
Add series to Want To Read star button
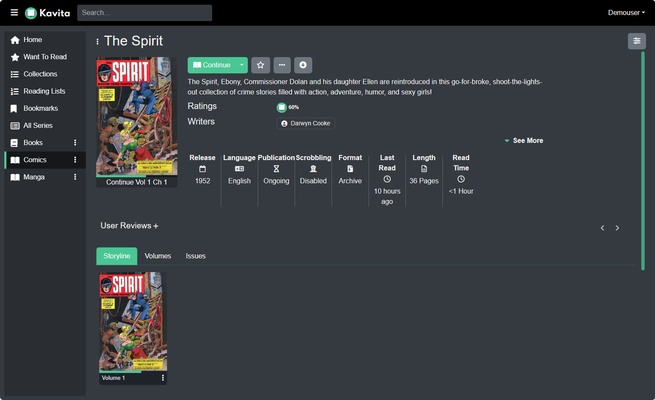coord(260,65)
